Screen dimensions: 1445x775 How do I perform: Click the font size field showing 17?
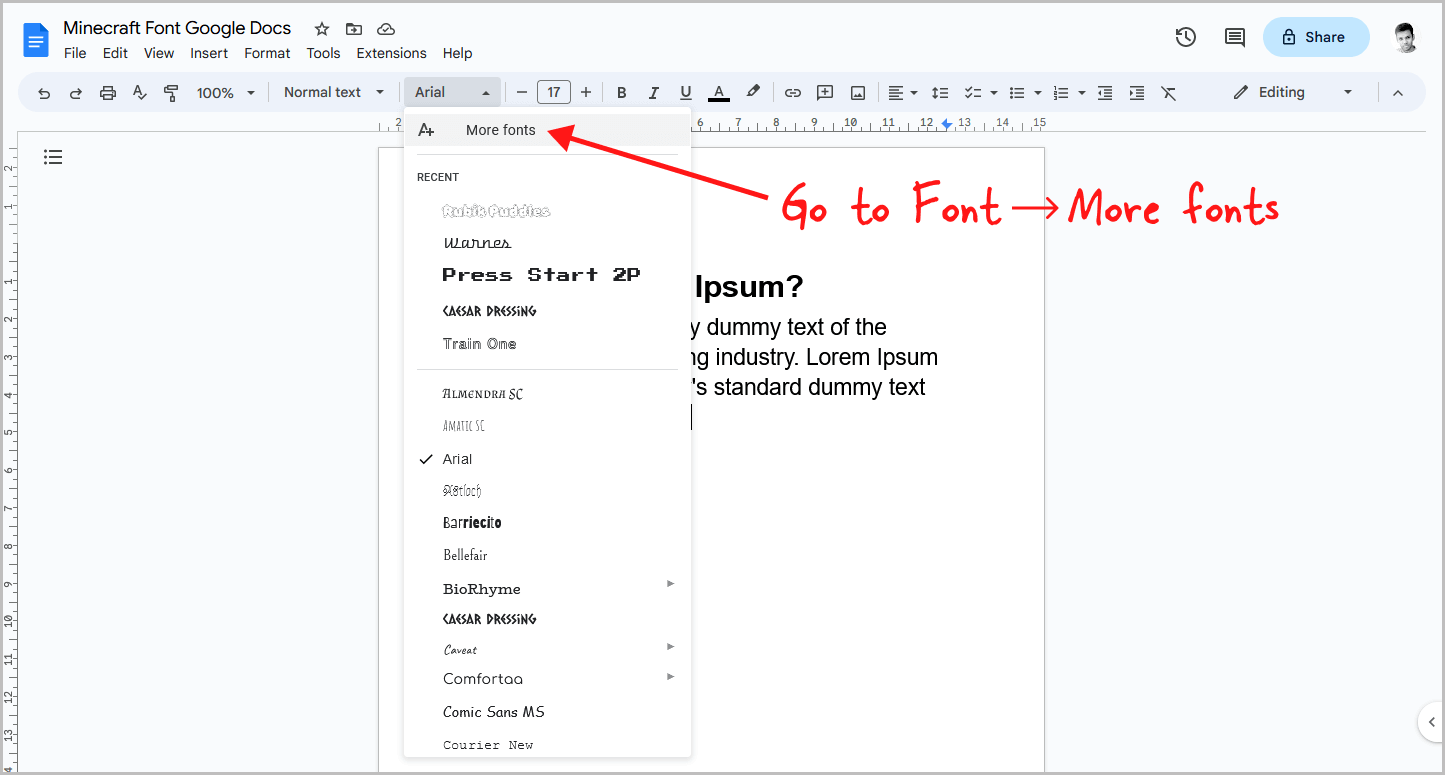point(554,92)
